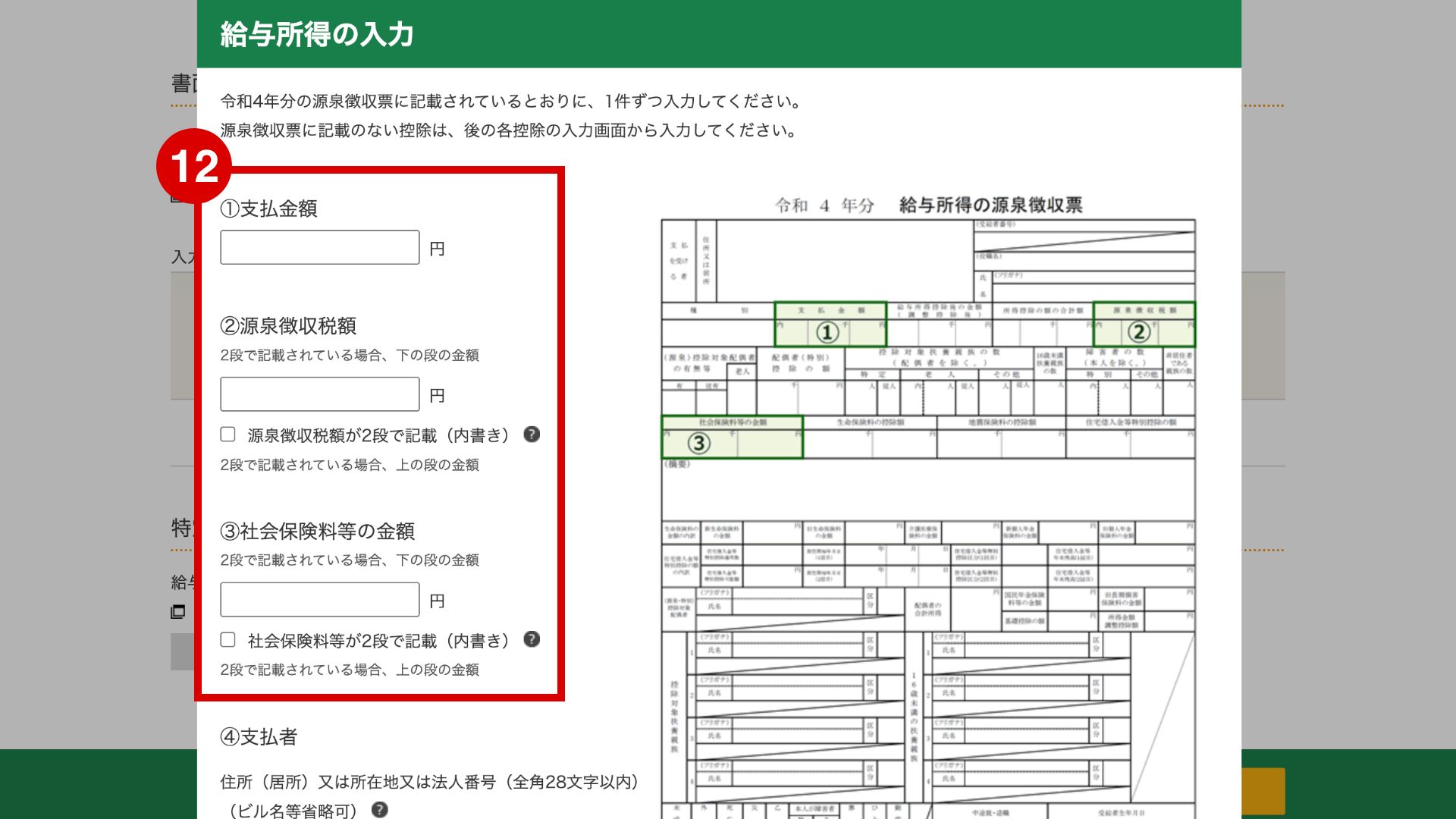Viewport: 1456px width, 819px height.
Task: Open help icon next to （ビル名等省略可）
Action: (380, 809)
